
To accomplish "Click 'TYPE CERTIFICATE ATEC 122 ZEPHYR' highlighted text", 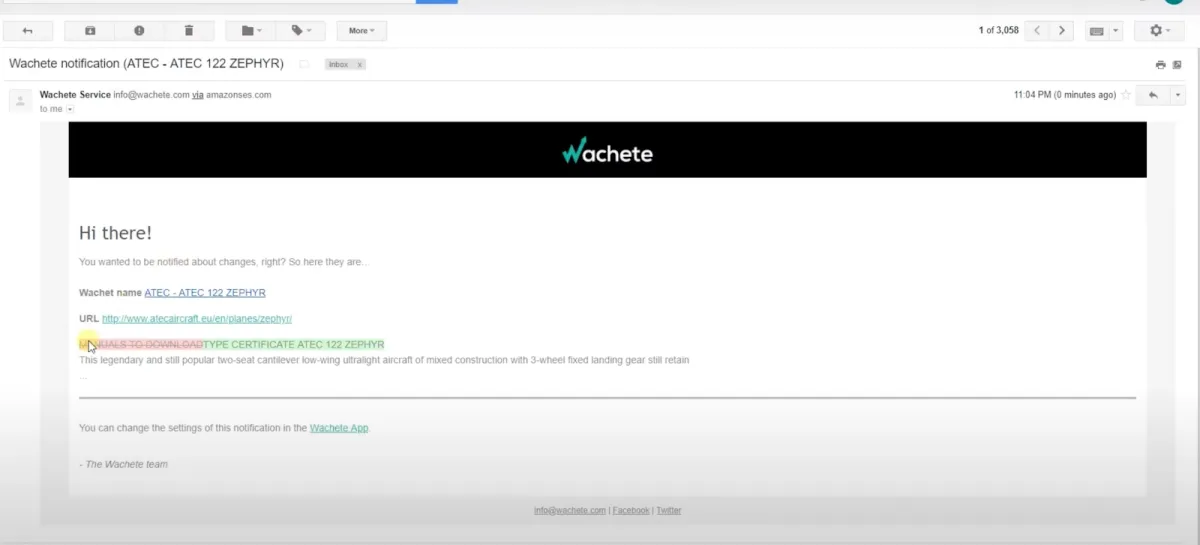I will pyautogui.click(x=294, y=345).
